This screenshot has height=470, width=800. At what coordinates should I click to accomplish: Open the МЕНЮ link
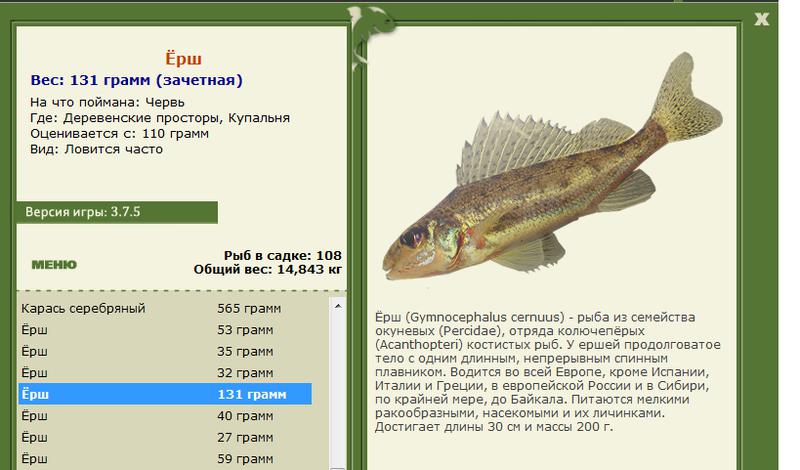click(x=54, y=264)
